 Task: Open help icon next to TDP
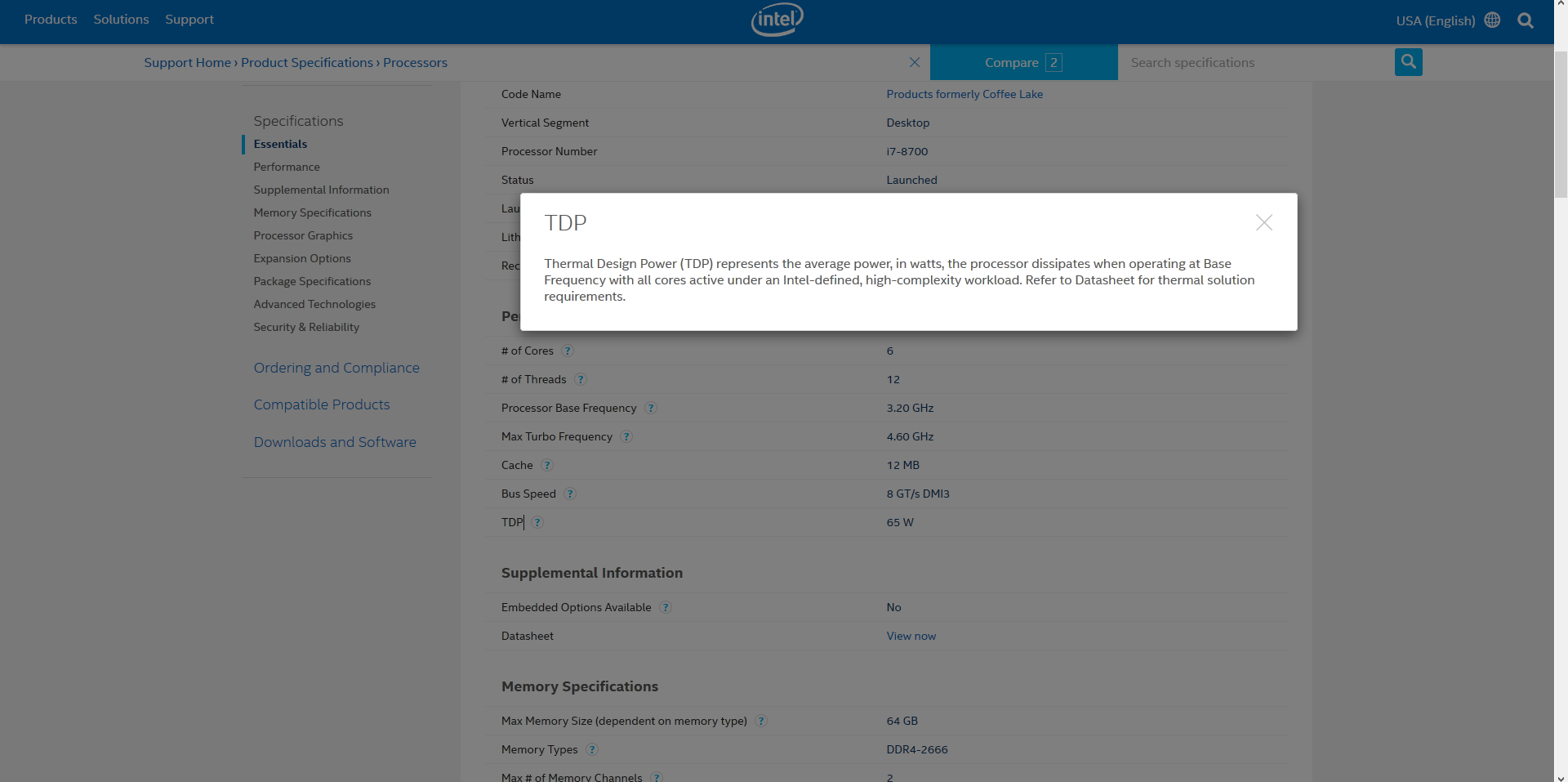pos(537,522)
